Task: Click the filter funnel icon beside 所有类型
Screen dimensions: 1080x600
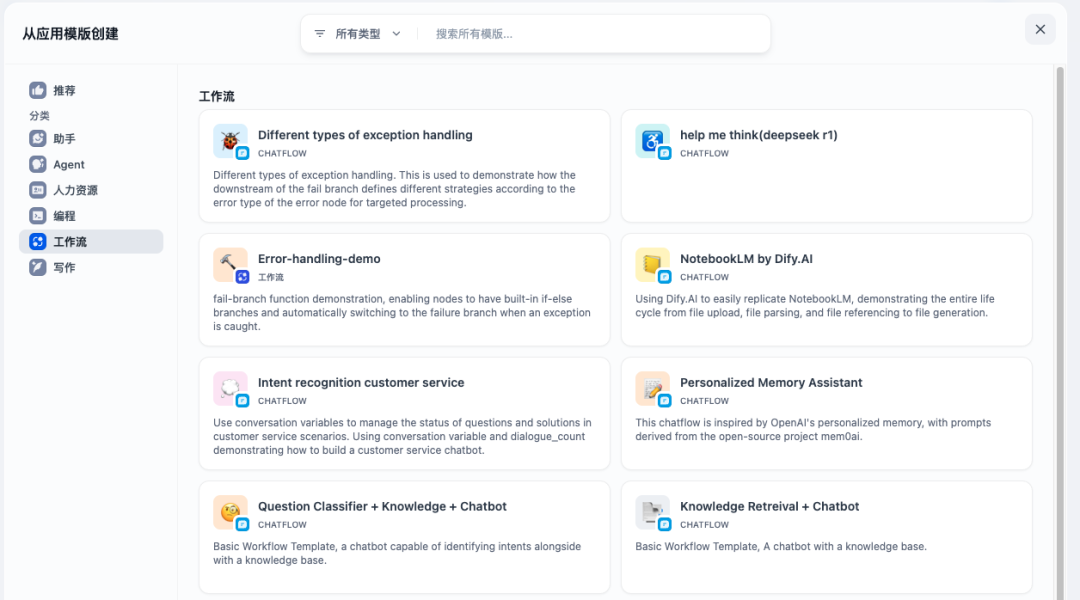Action: click(319, 33)
